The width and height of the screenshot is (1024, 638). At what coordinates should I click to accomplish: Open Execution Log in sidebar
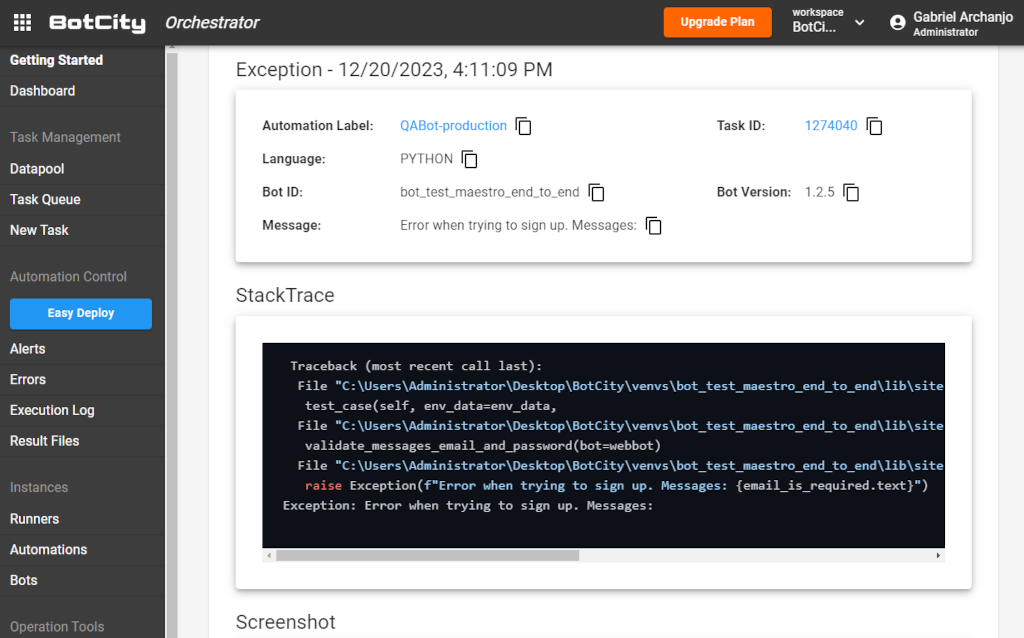(x=52, y=410)
